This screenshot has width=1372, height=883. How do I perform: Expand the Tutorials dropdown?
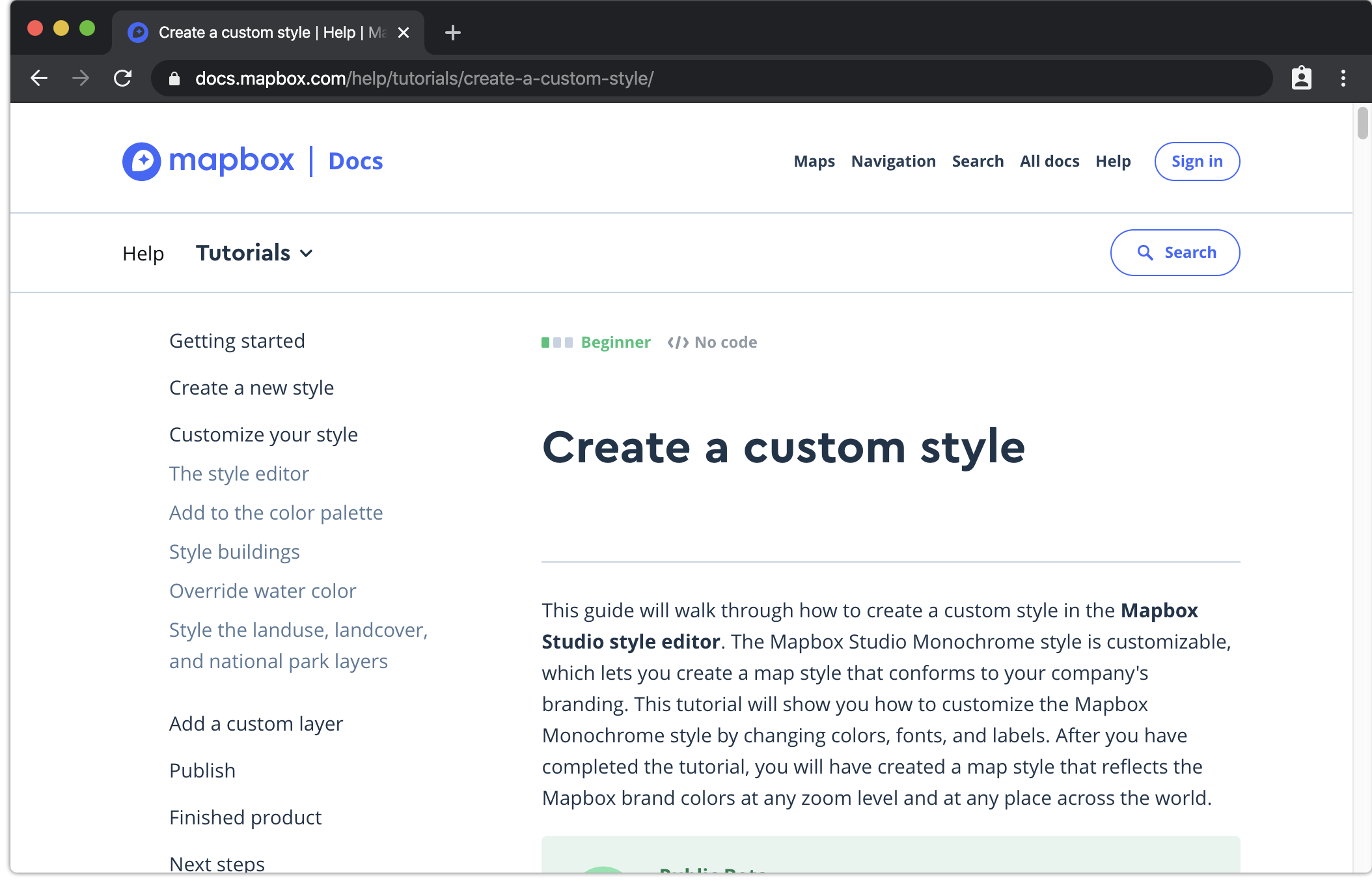point(254,253)
